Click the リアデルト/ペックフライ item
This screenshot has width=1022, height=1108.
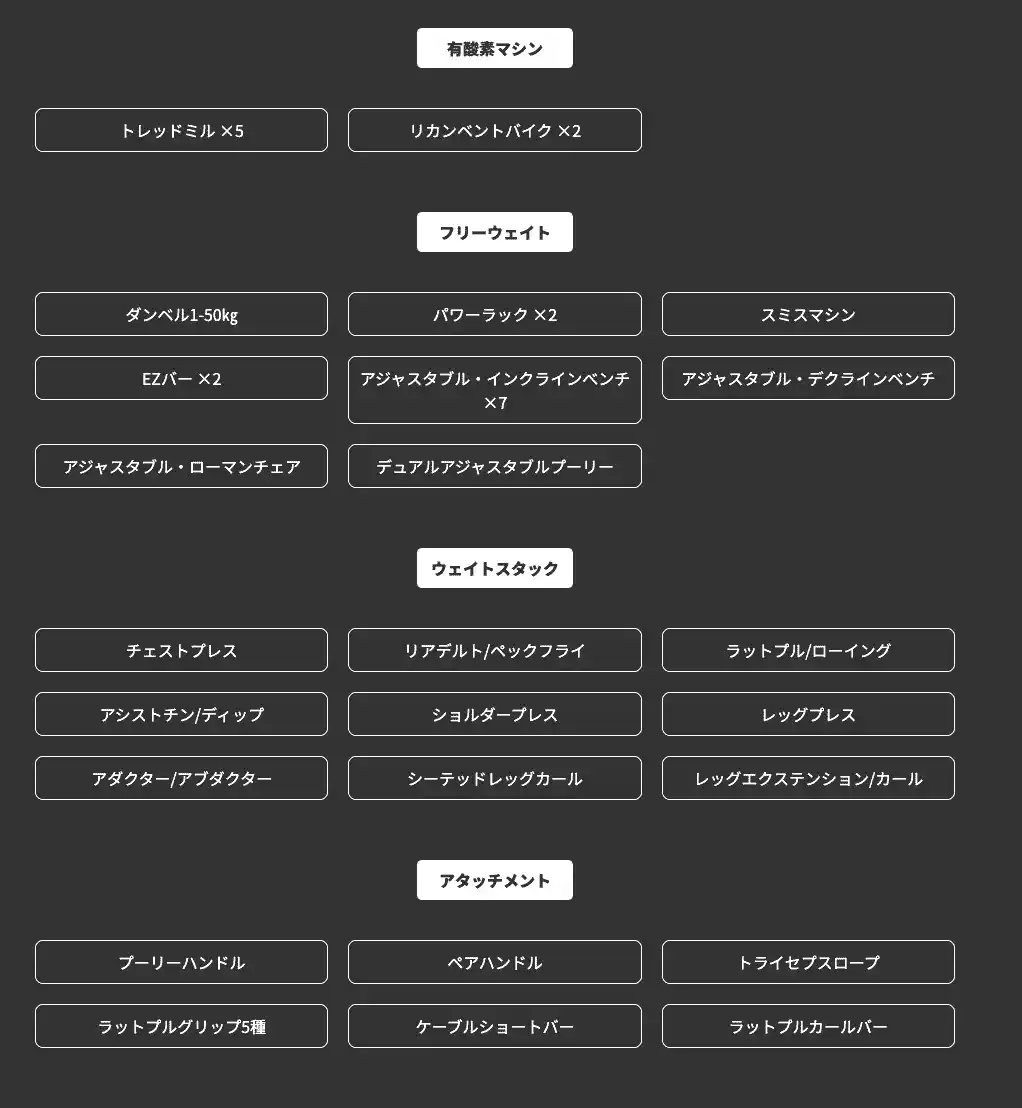pyautogui.click(x=494, y=650)
